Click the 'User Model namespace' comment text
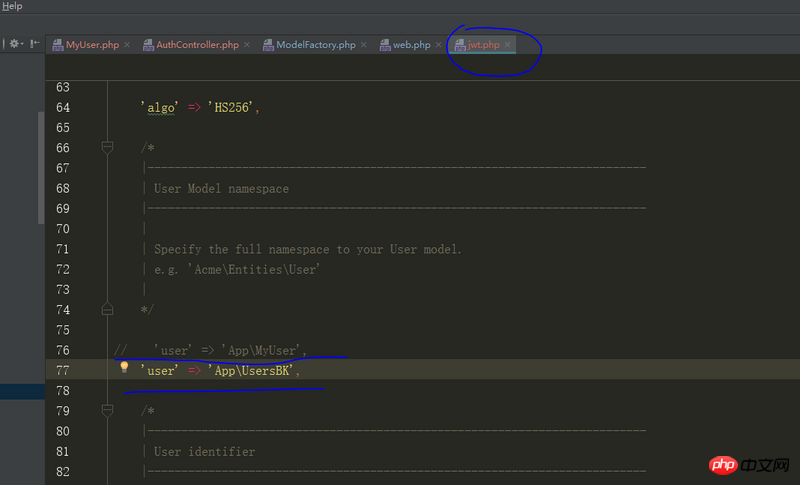This screenshot has height=485, width=800. click(x=221, y=189)
